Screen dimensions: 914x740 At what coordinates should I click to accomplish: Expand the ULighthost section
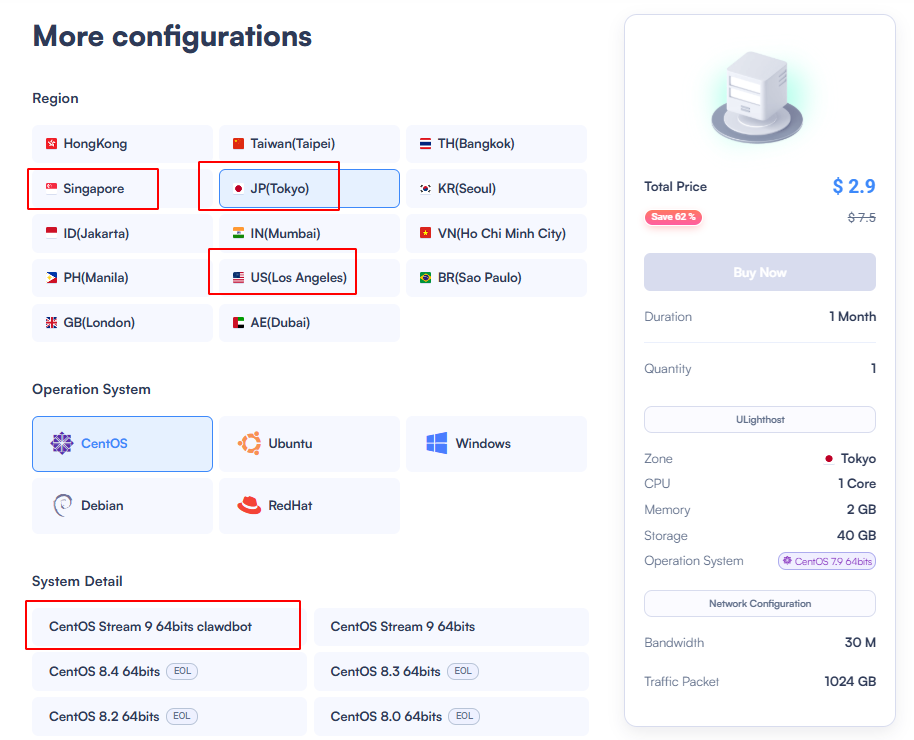tap(759, 419)
